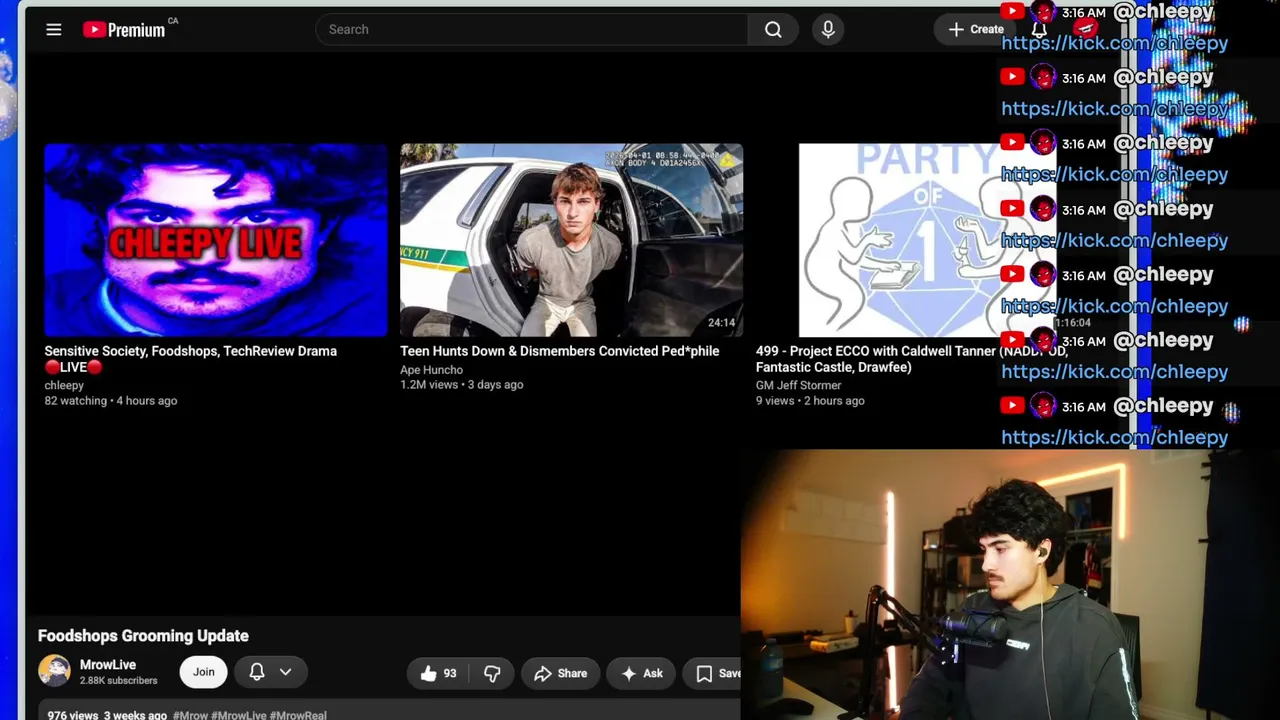Open the MrowLive channel avatar

coord(54,671)
